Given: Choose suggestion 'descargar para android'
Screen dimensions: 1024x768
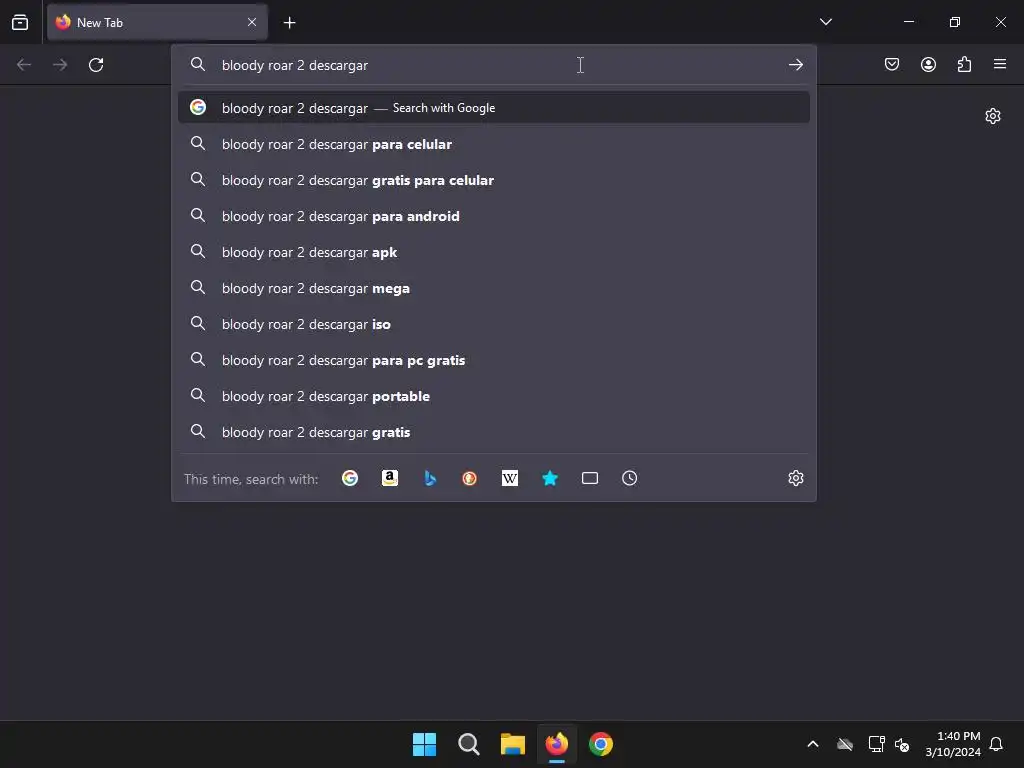Looking at the screenshot, I should (494, 216).
